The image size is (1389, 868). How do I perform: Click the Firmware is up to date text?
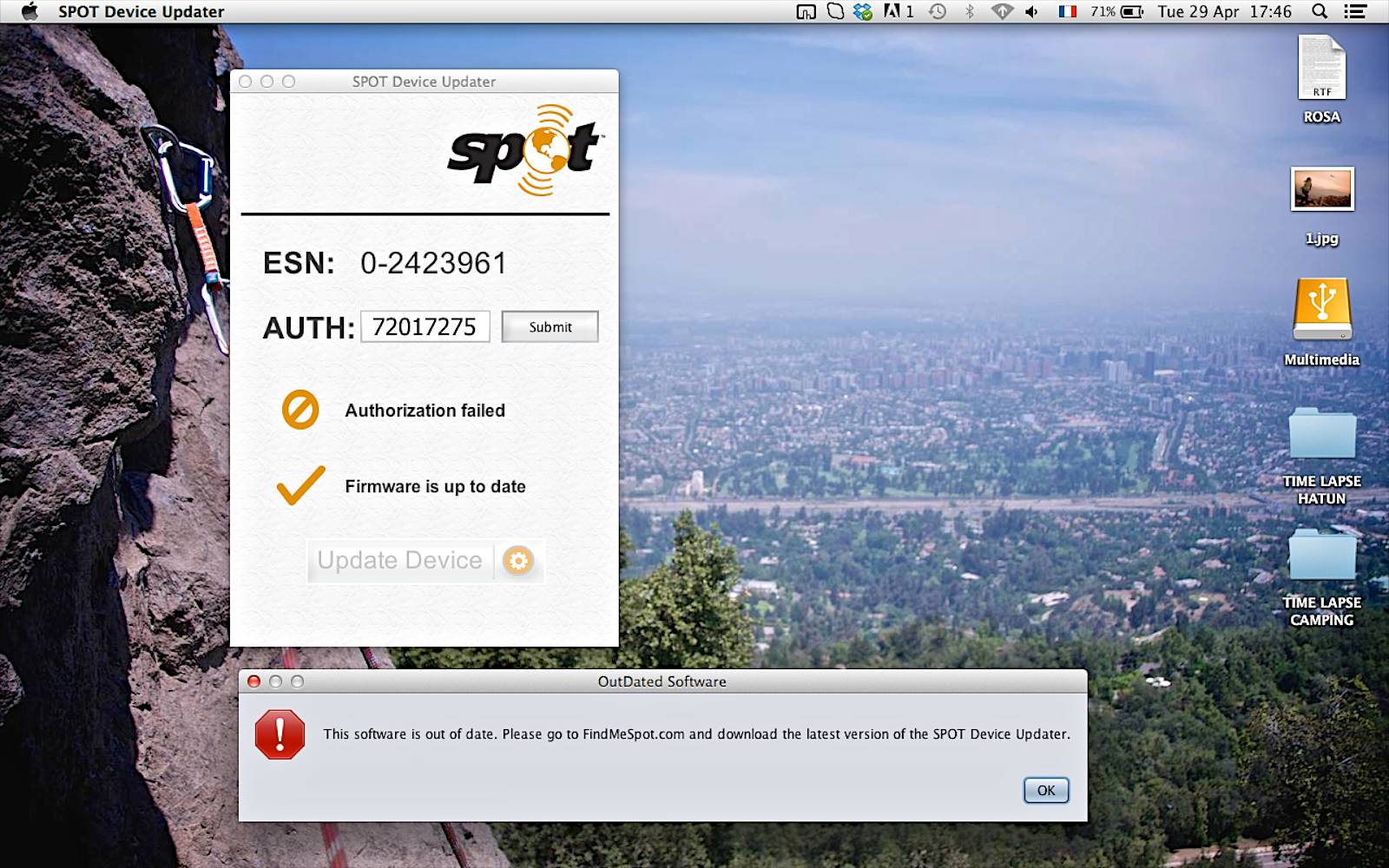click(x=435, y=486)
